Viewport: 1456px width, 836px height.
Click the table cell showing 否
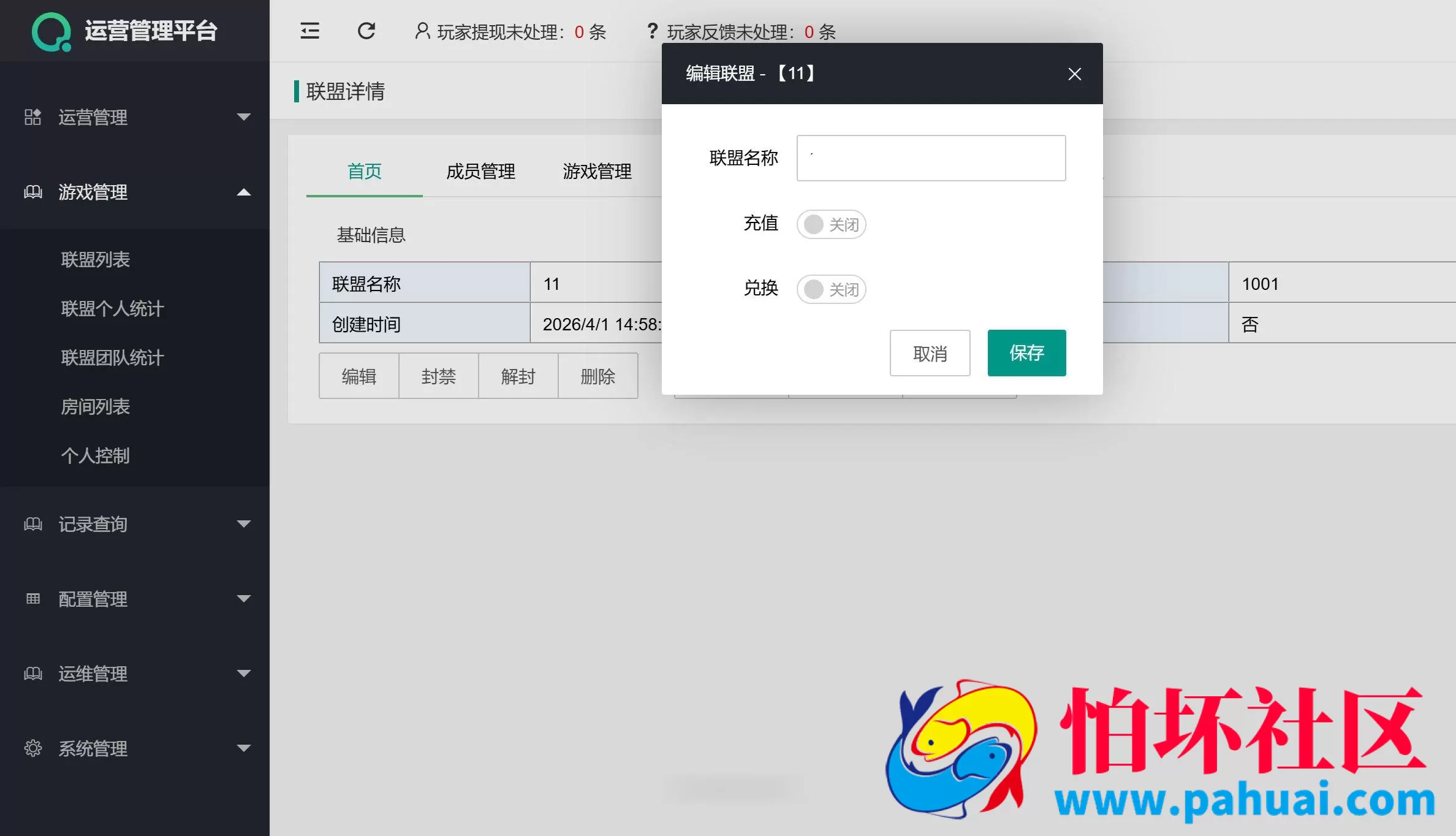[x=1342, y=323]
